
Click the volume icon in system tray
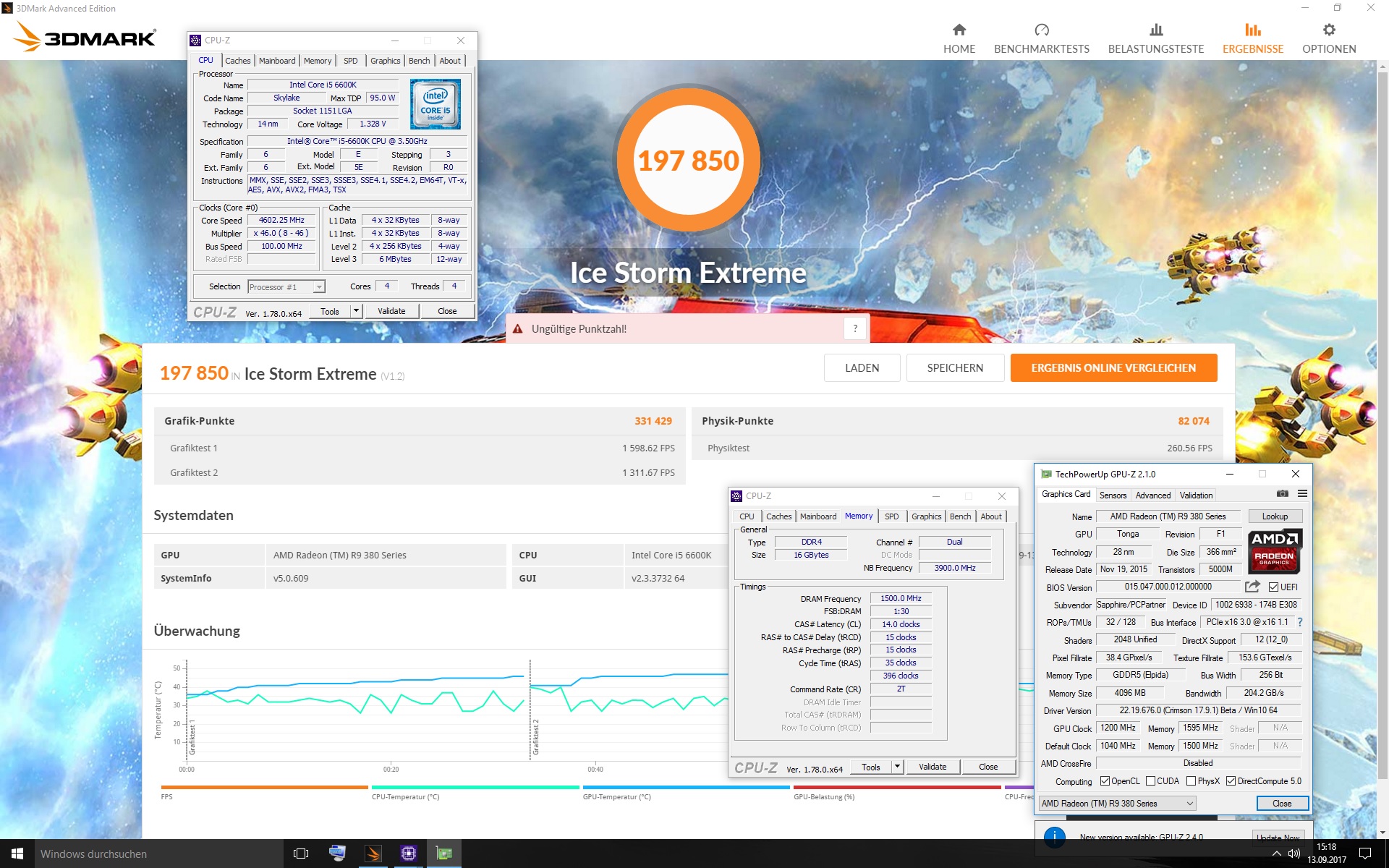[1294, 854]
